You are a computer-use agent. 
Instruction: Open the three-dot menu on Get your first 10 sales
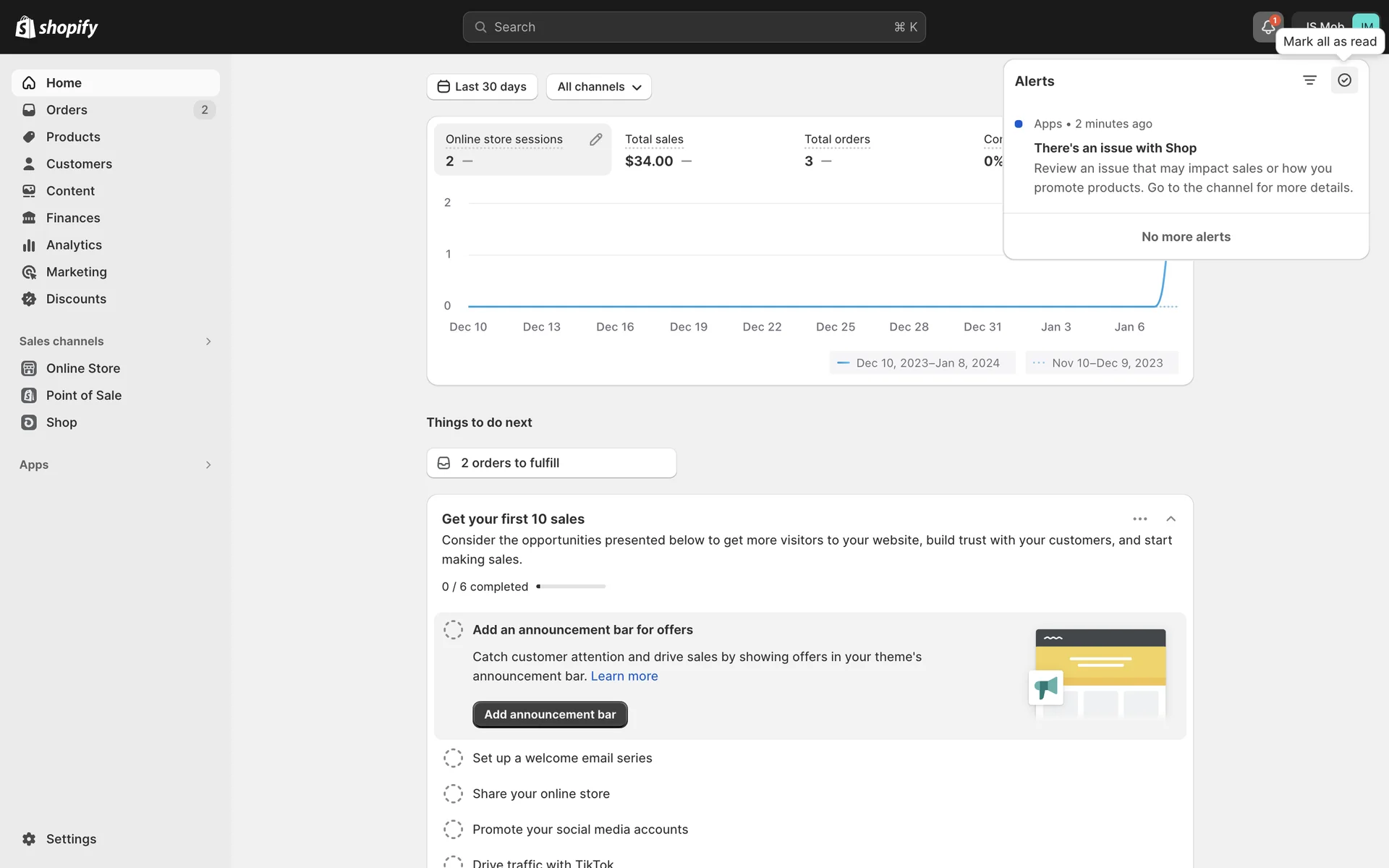[x=1140, y=519]
